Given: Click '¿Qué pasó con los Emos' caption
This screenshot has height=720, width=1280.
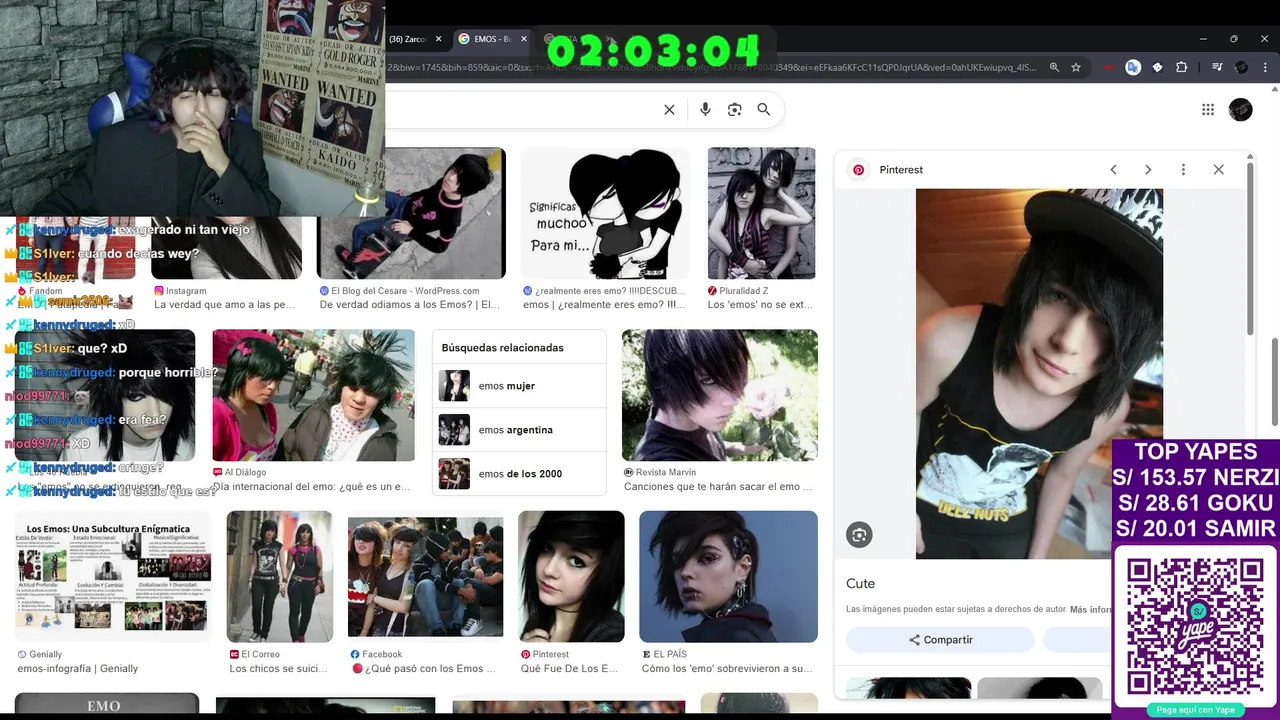Looking at the screenshot, I should pos(424,669).
